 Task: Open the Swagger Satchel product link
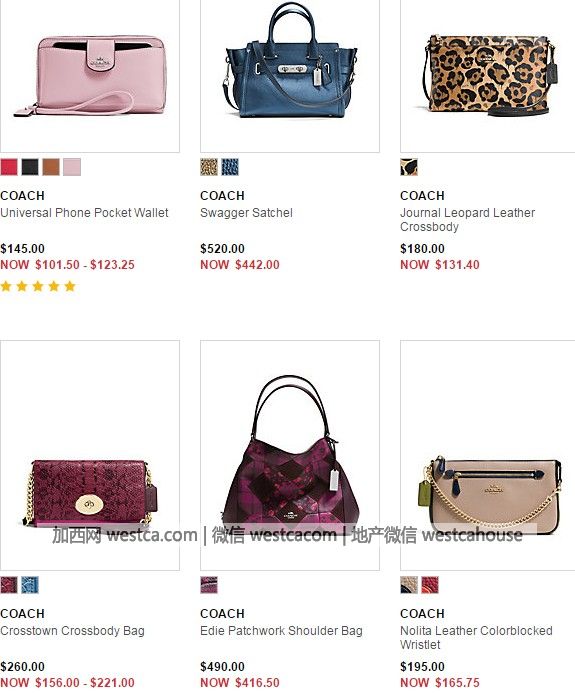click(247, 213)
